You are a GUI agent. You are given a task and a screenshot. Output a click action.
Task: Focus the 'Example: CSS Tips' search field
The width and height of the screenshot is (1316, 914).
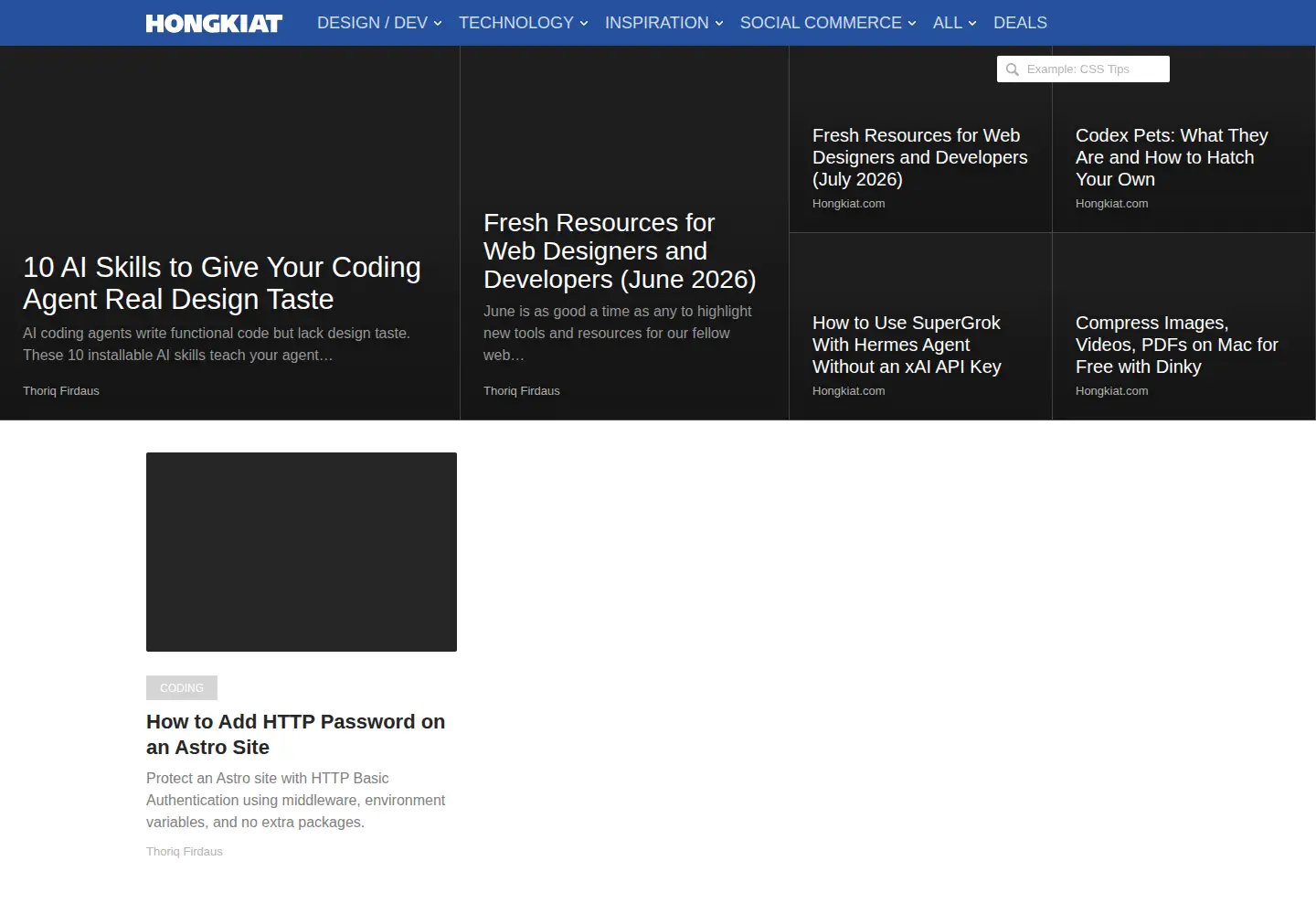tap(1083, 69)
